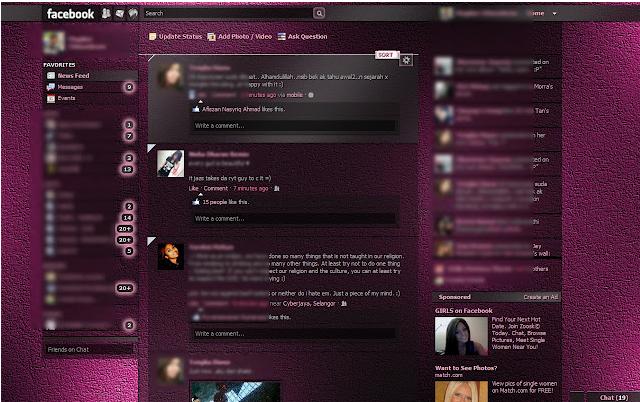Open the SORT button
Screen dimensions: 640x402
pyautogui.click(x=386, y=55)
